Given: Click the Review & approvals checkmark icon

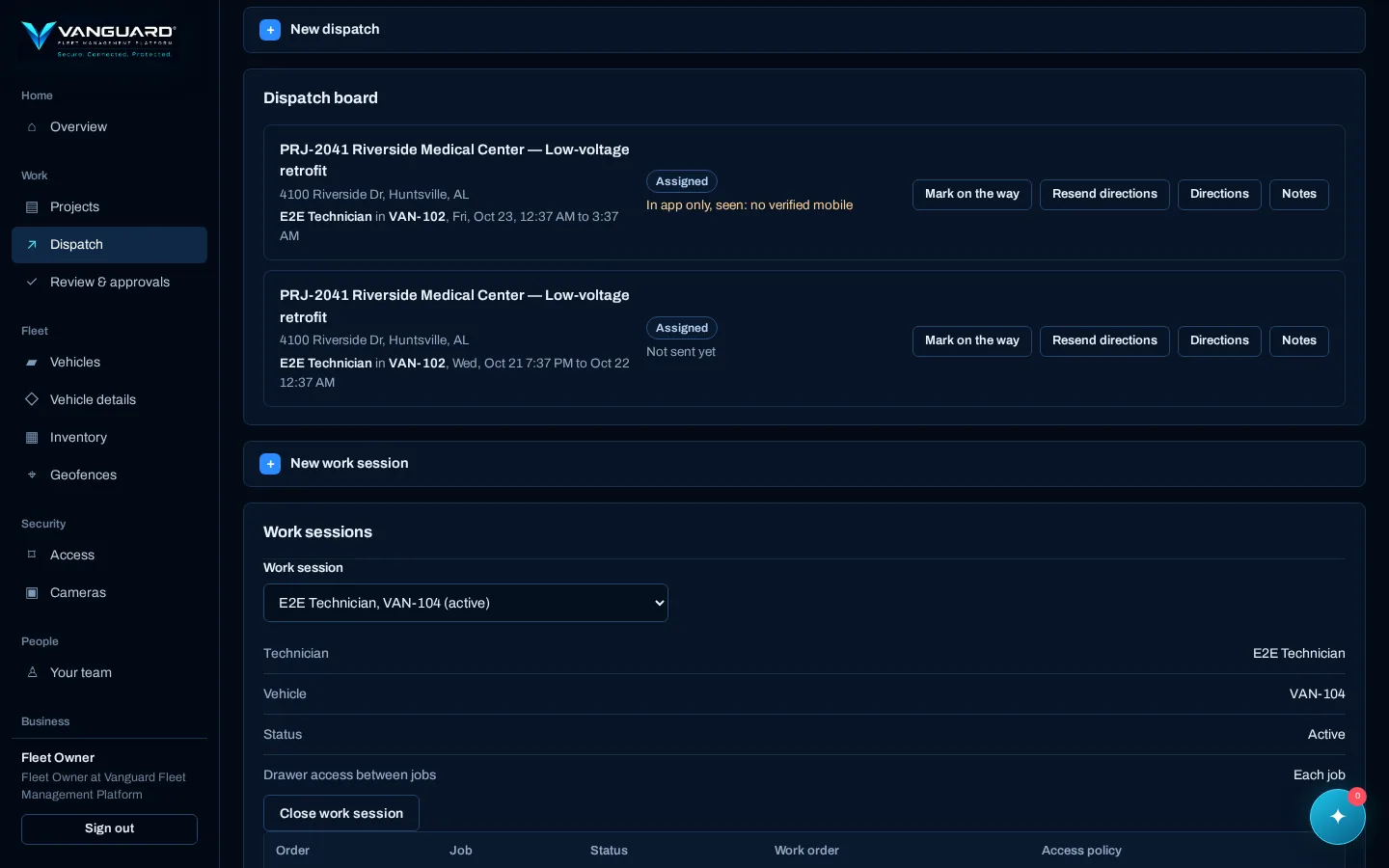Looking at the screenshot, I should point(32,283).
